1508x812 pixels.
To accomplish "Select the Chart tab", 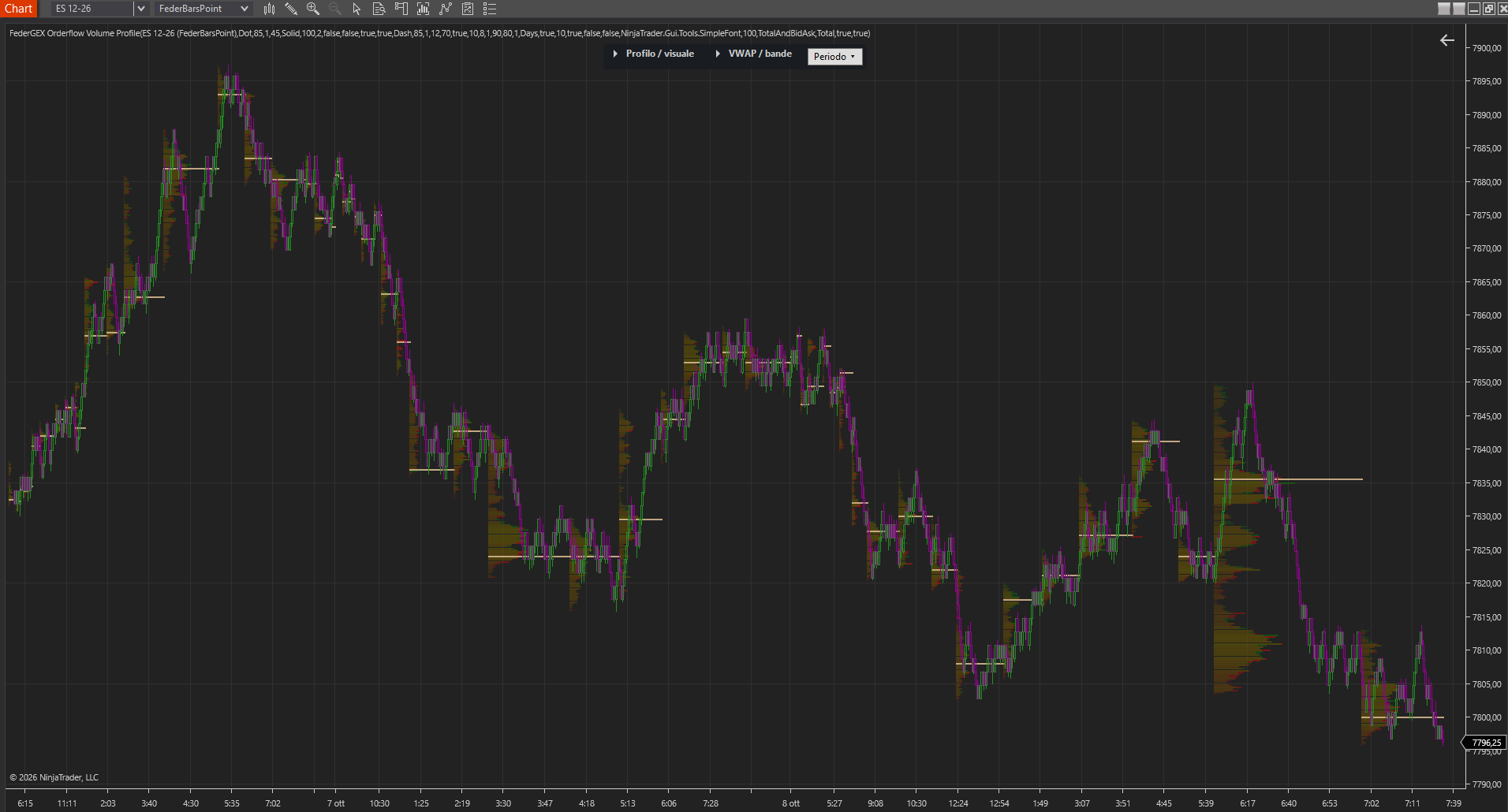I will [18, 9].
